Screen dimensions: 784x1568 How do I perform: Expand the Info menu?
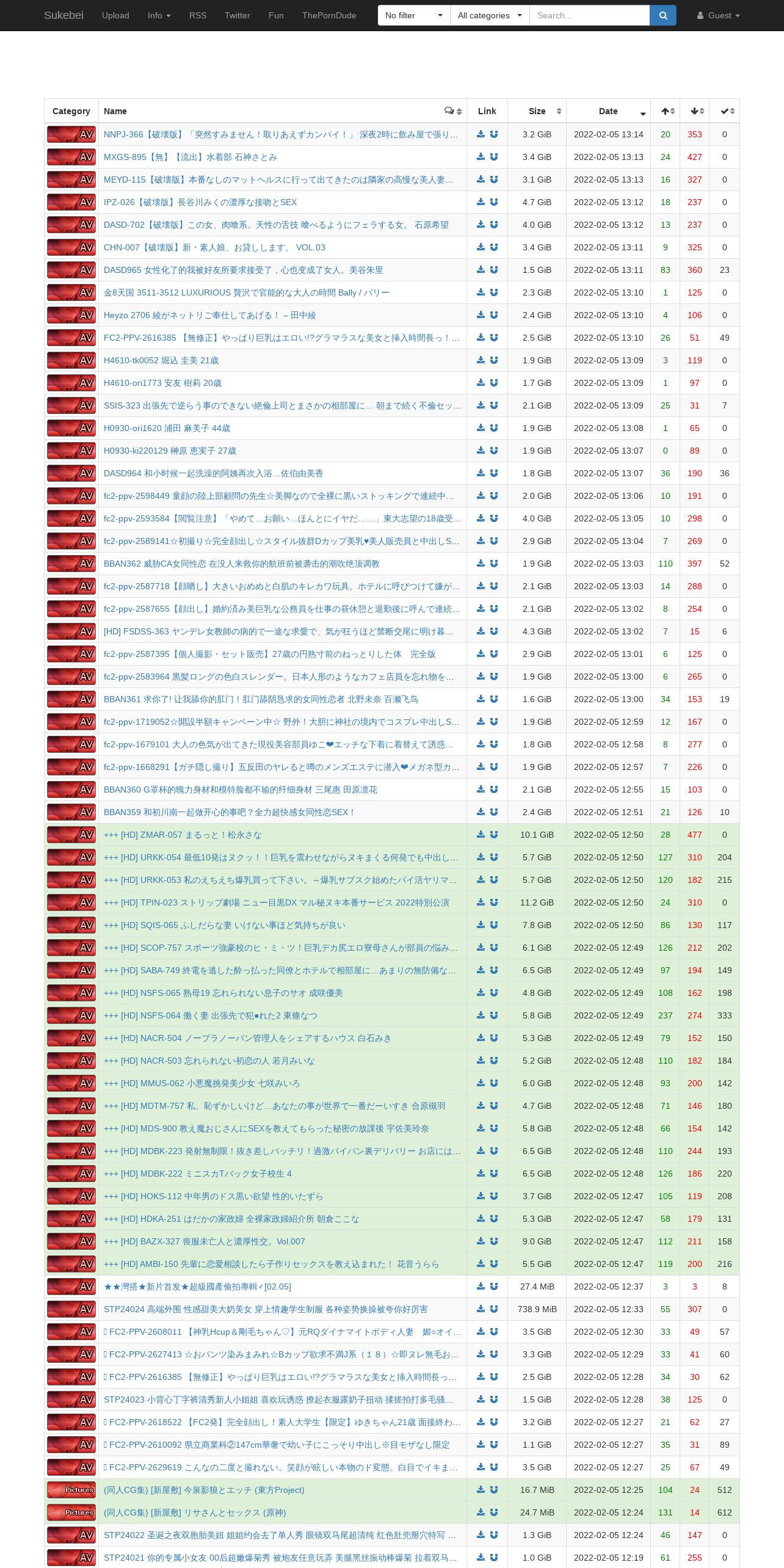click(x=159, y=15)
